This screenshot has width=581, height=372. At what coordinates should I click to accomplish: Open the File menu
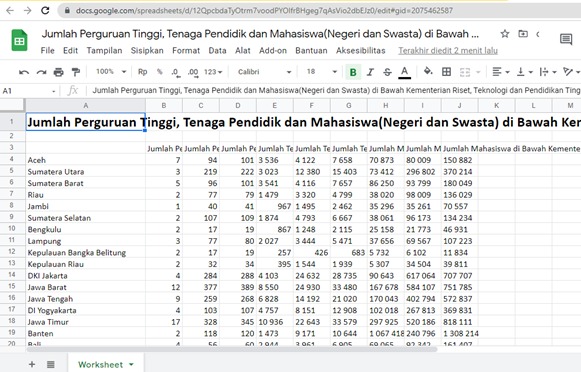coord(47,50)
